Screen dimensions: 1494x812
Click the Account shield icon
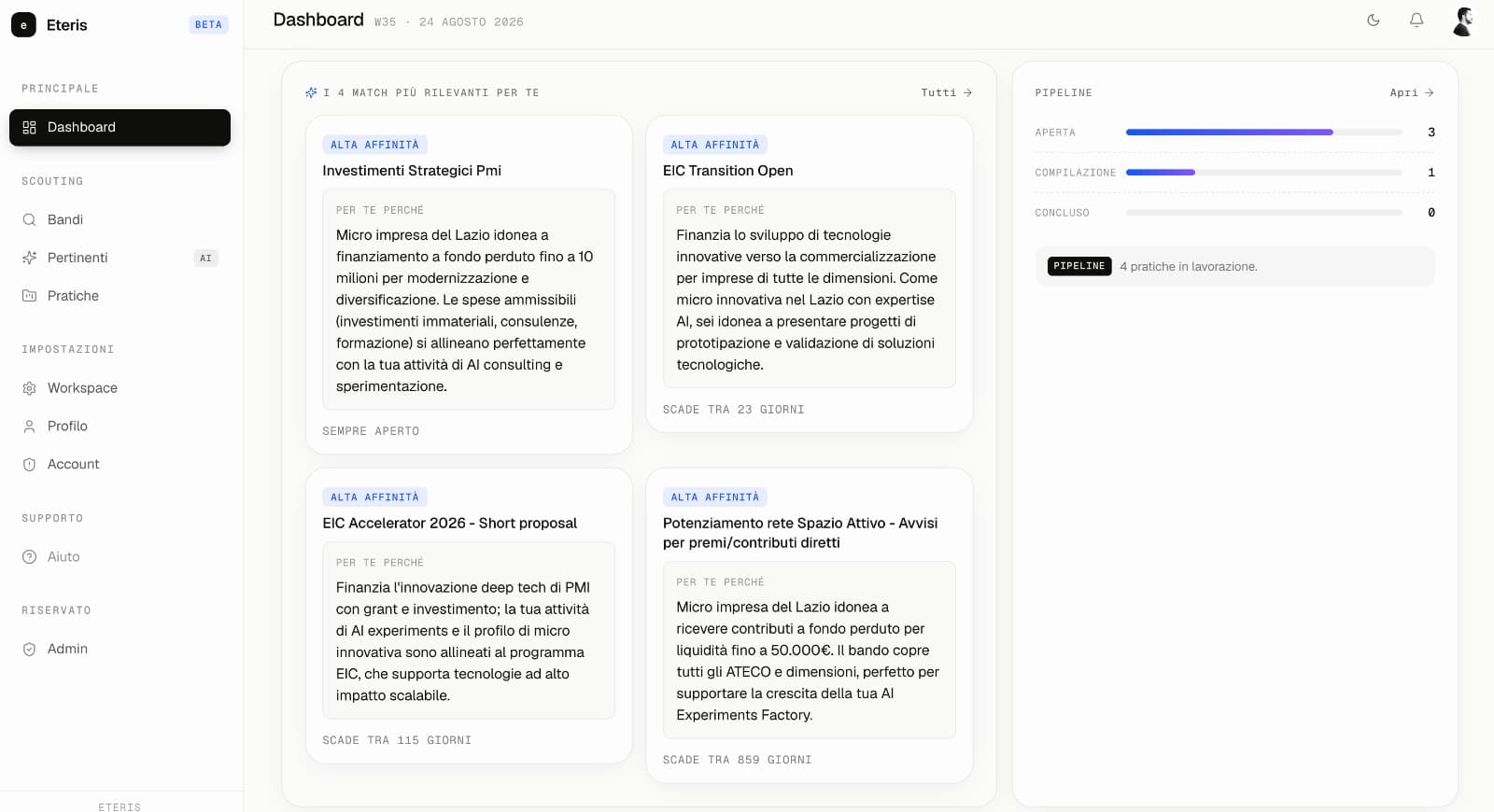click(29, 465)
